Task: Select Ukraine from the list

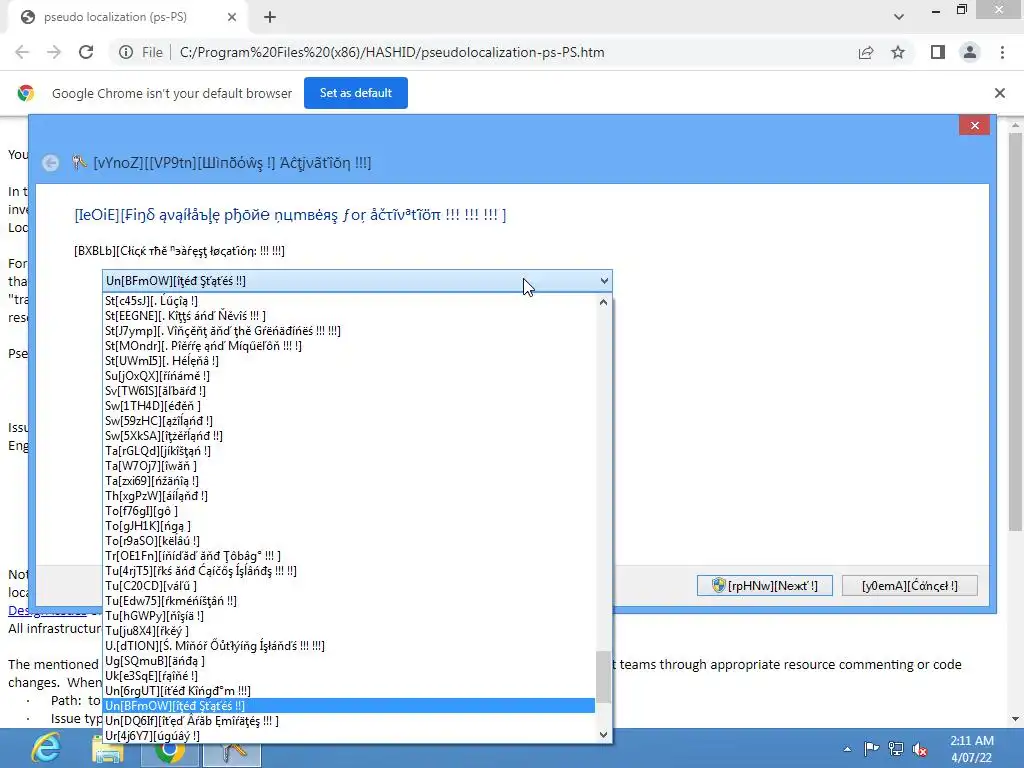Action: 349,677
